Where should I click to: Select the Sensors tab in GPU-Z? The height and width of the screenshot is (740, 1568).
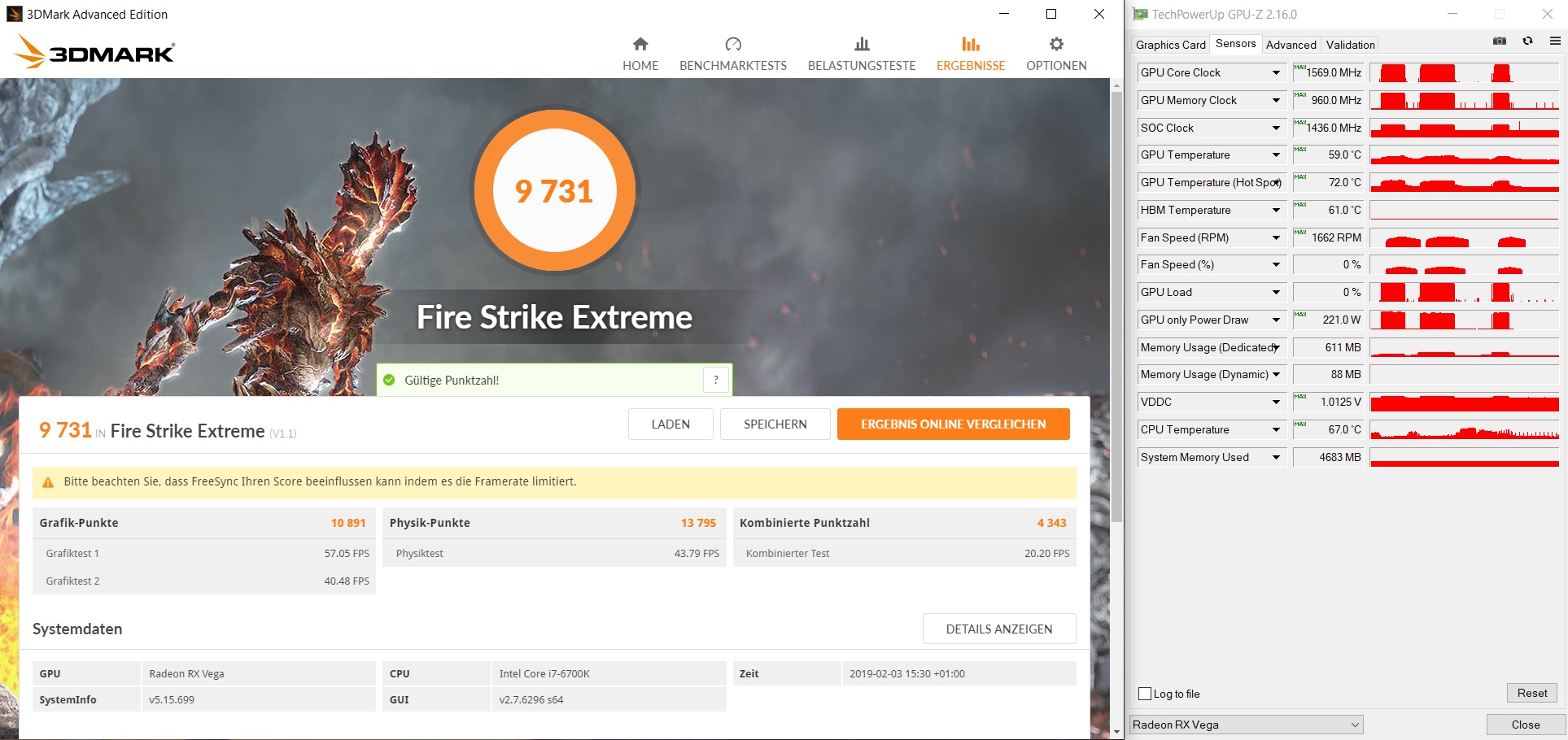[x=1235, y=44]
